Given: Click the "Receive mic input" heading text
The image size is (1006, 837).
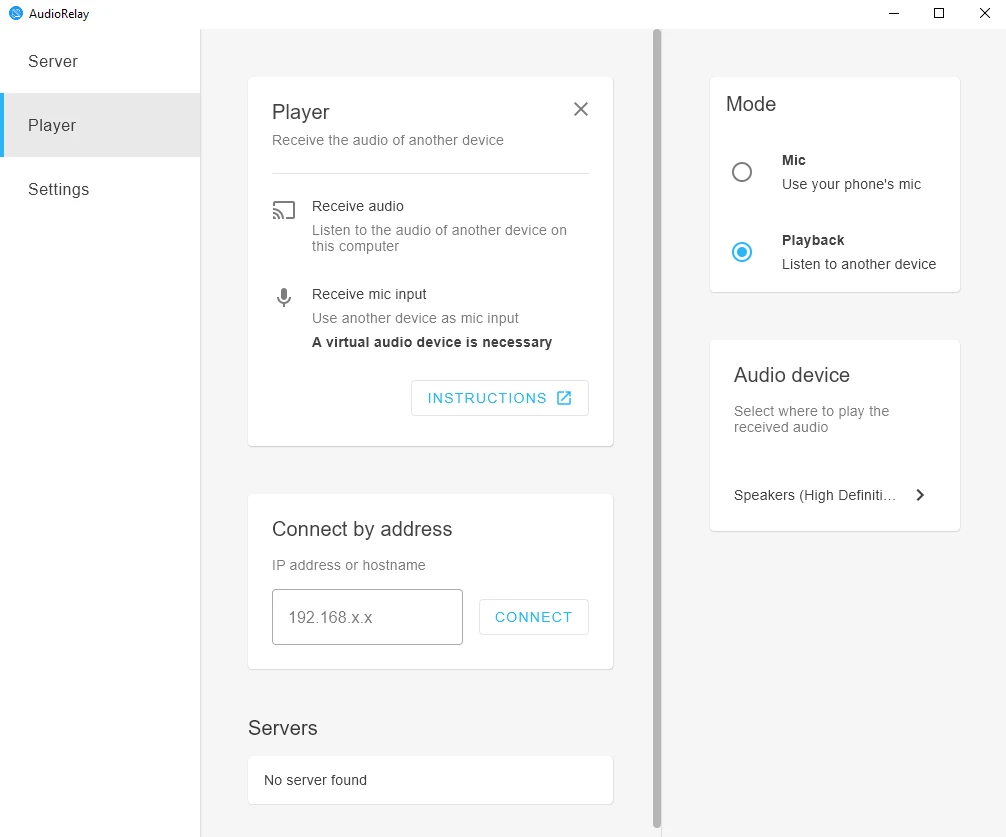Looking at the screenshot, I should tap(369, 294).
